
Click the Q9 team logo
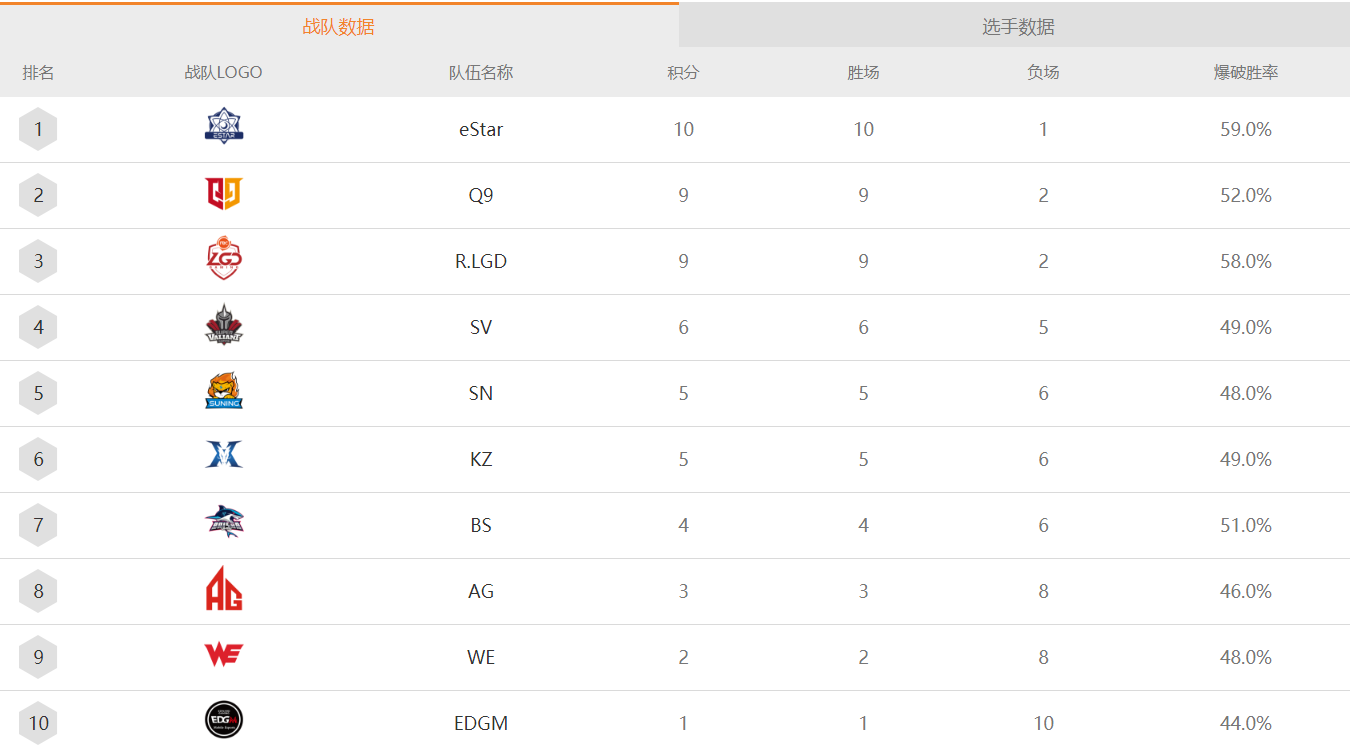point(224,194)
